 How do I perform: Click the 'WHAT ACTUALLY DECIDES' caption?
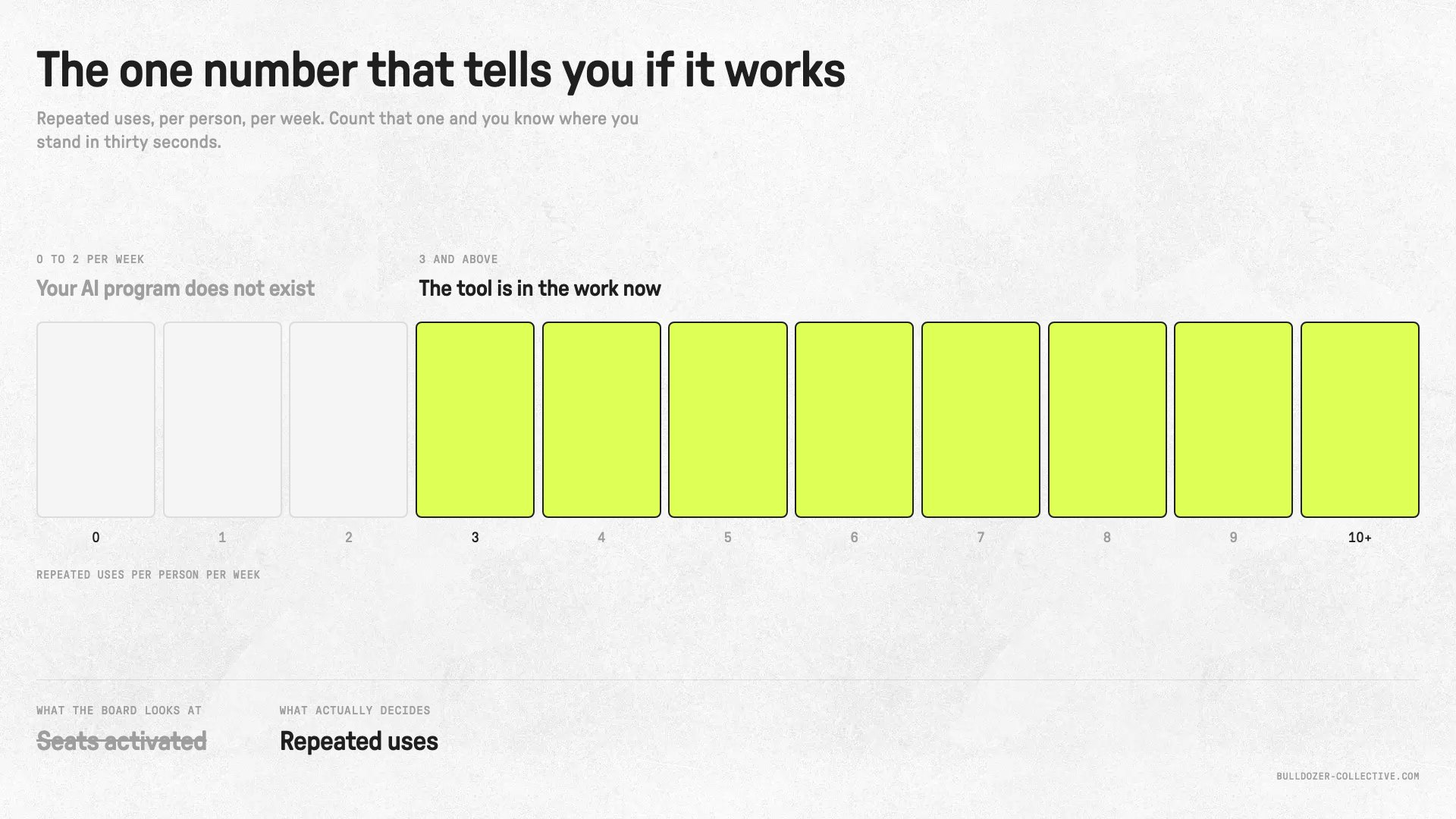[x=355, y=711]
